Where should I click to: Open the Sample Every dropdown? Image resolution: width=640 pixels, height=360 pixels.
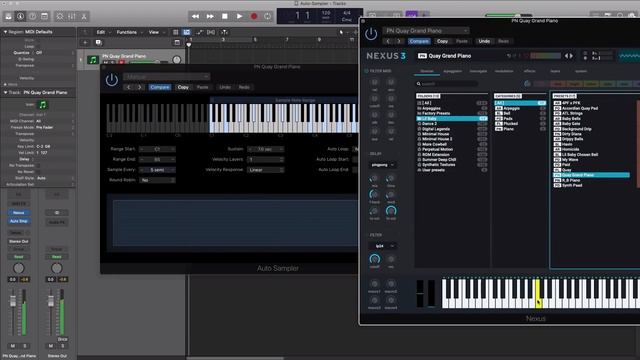(157, 170)
